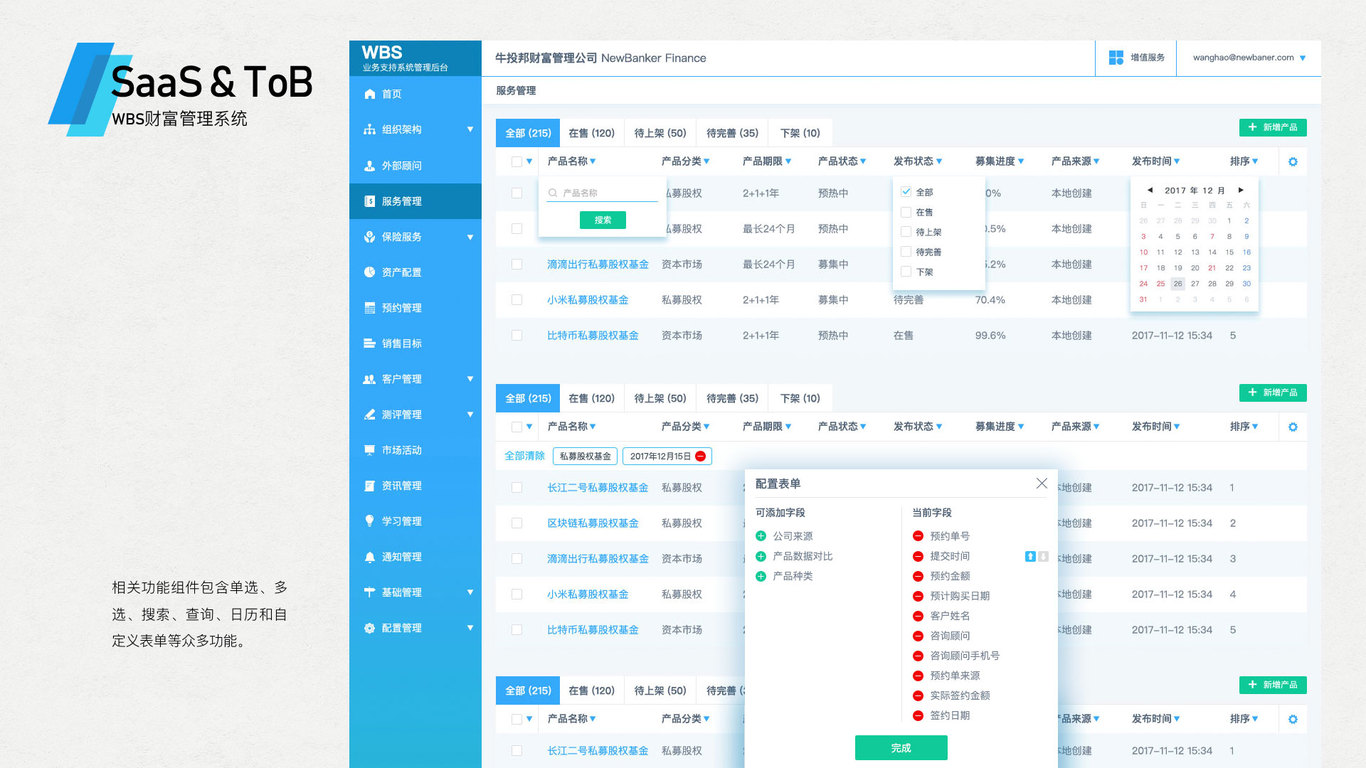This screenshot has height=768, width=1366.
Task: Expand the 客户管理 sidebar submenu arrow
Action: click(x=470, y=379)
